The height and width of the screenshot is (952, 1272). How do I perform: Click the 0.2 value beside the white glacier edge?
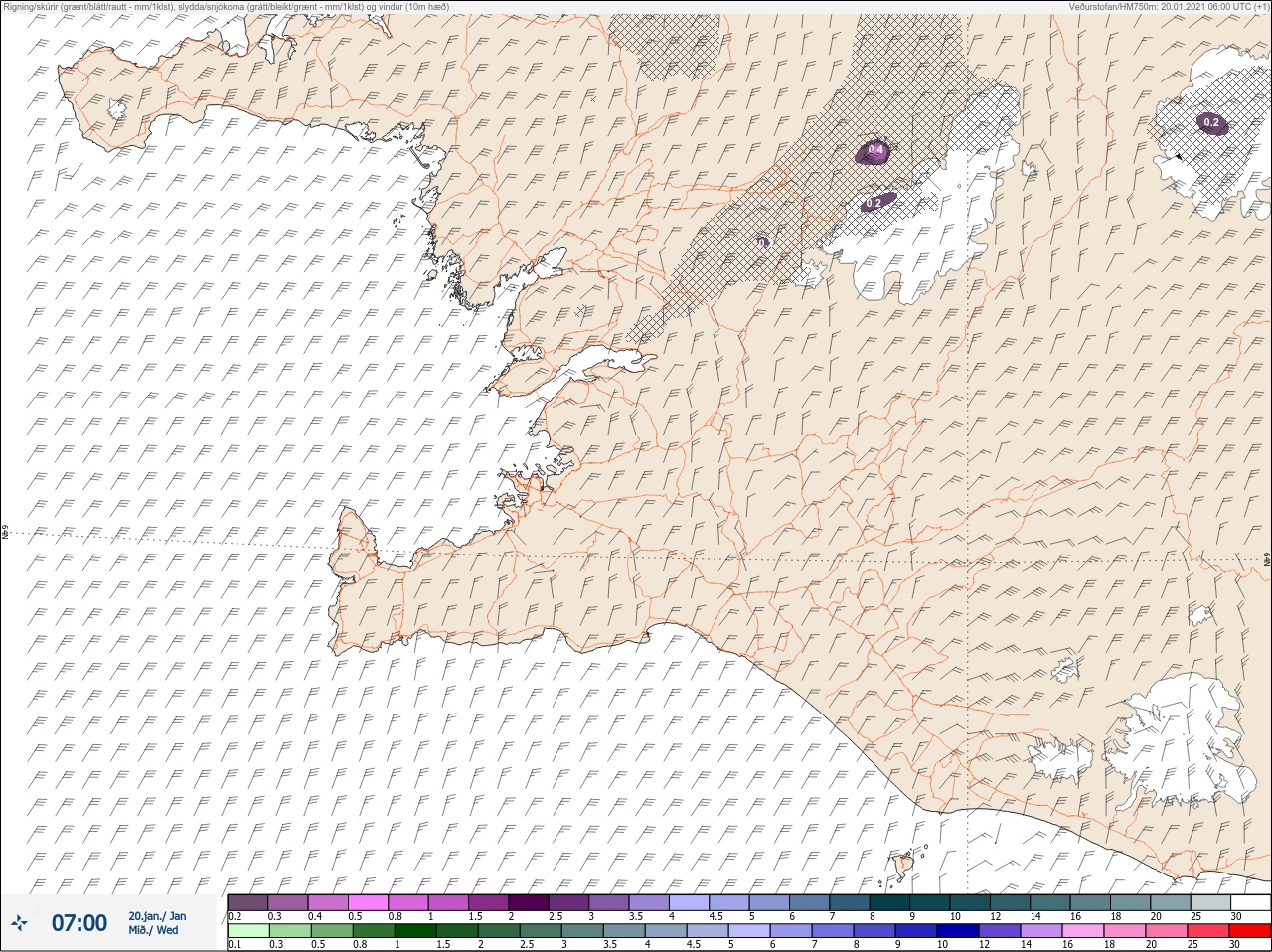(x=874, y=203)
